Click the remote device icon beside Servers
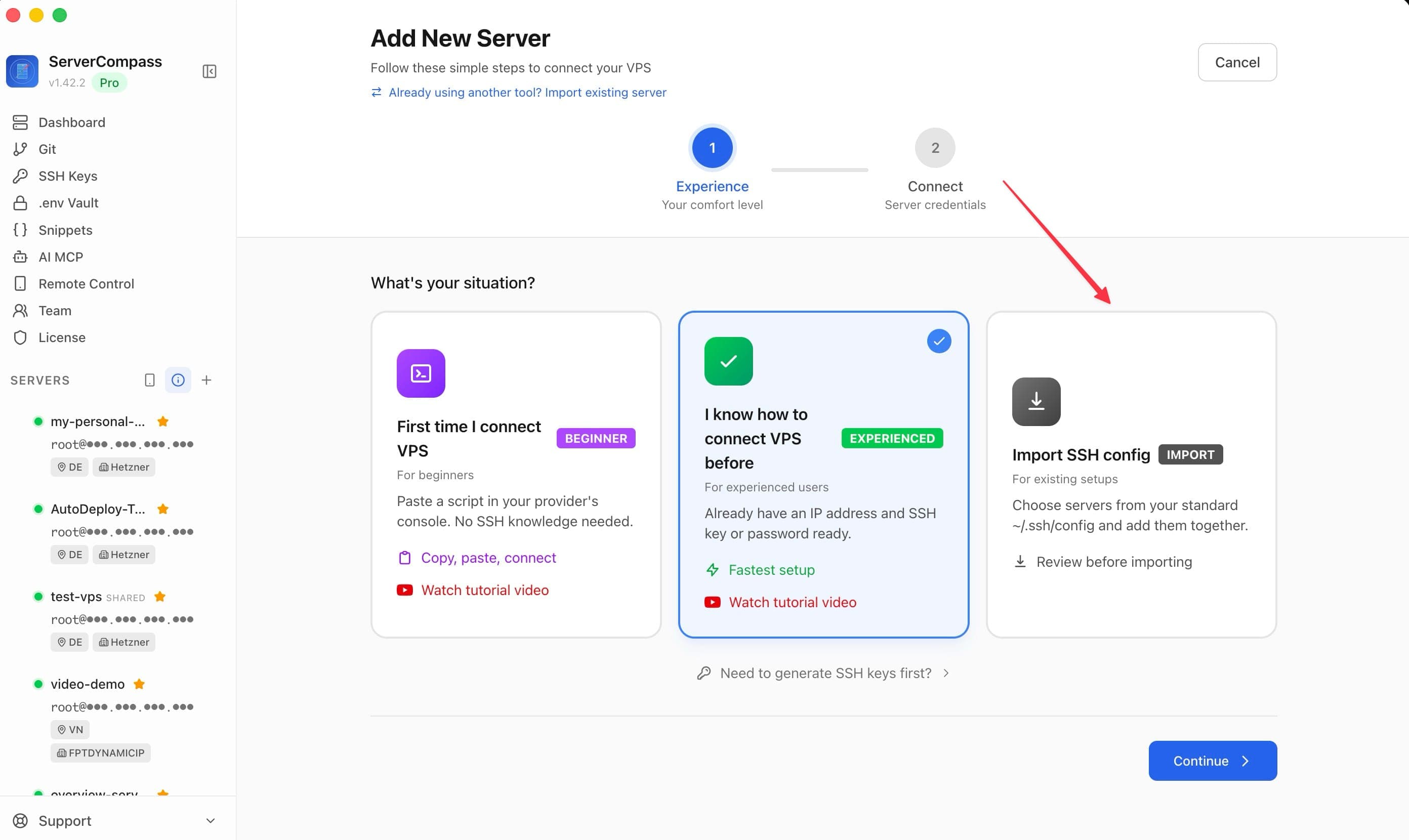This screenshot has height=840, width=1409. pyautogui.click(x=149, y=381)
